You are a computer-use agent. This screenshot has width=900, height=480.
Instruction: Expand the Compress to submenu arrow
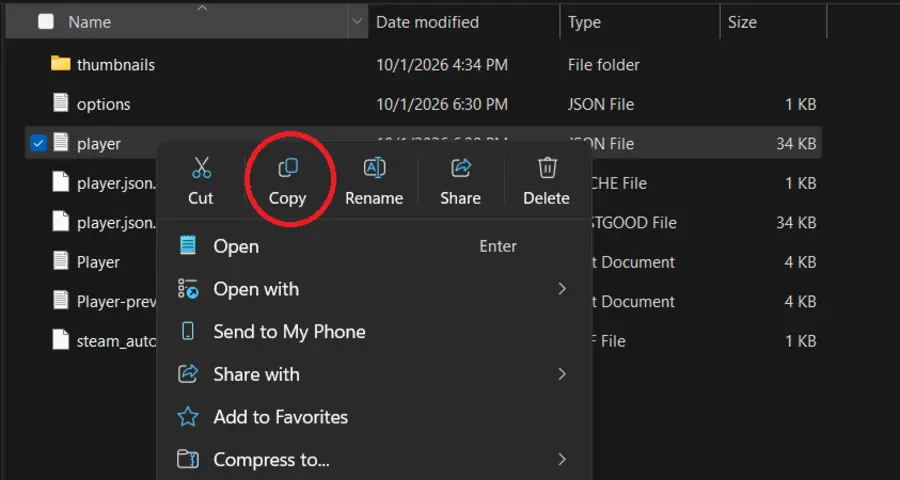[x=562, y=459]
